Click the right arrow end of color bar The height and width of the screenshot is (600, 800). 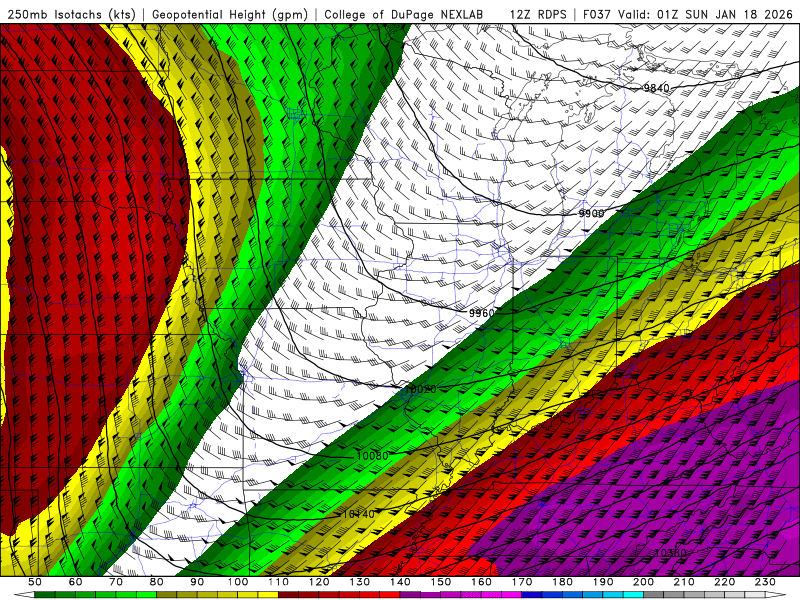[776, 595]
